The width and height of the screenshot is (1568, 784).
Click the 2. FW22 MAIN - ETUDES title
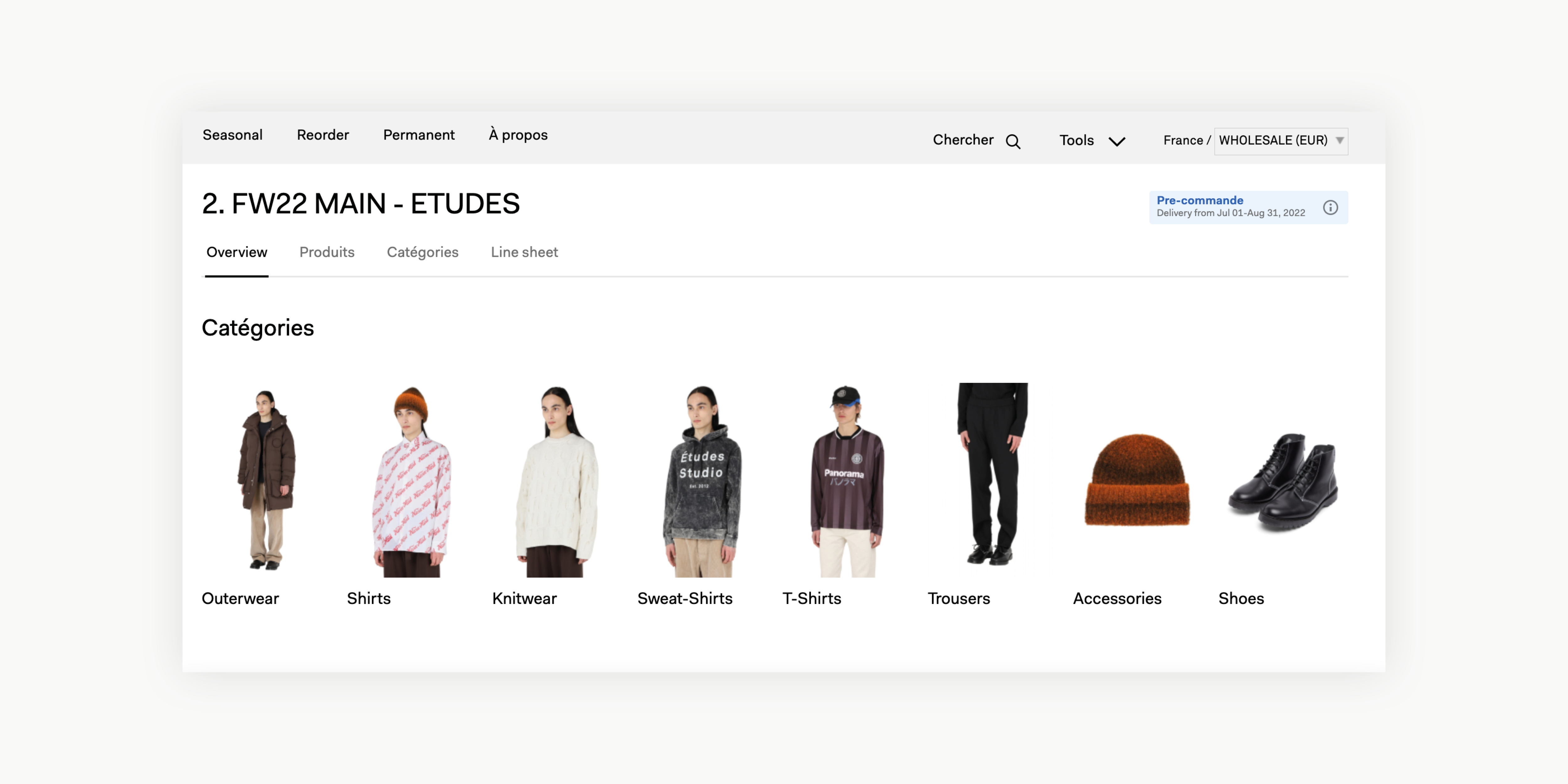pos(361,203)
